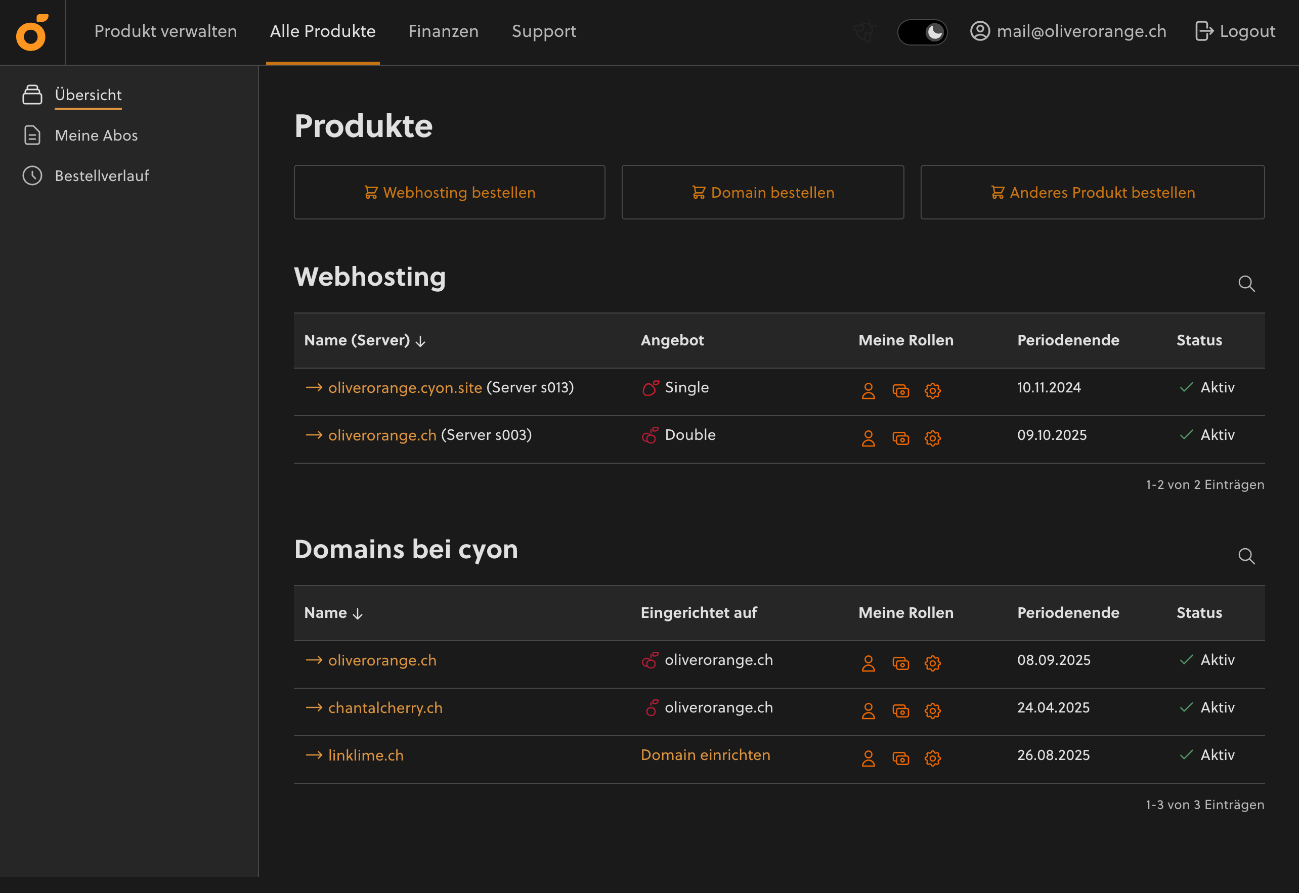Click the billing role icon for chantalcherry.ch
This screenshot has width=1299, height=893.
point(901,711)
